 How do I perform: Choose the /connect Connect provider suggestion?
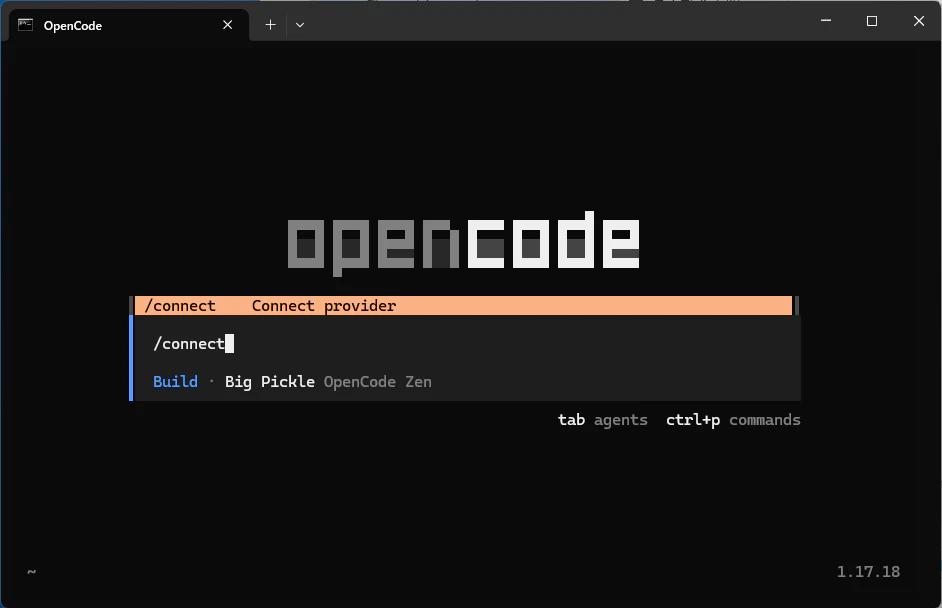click(463, 305)
